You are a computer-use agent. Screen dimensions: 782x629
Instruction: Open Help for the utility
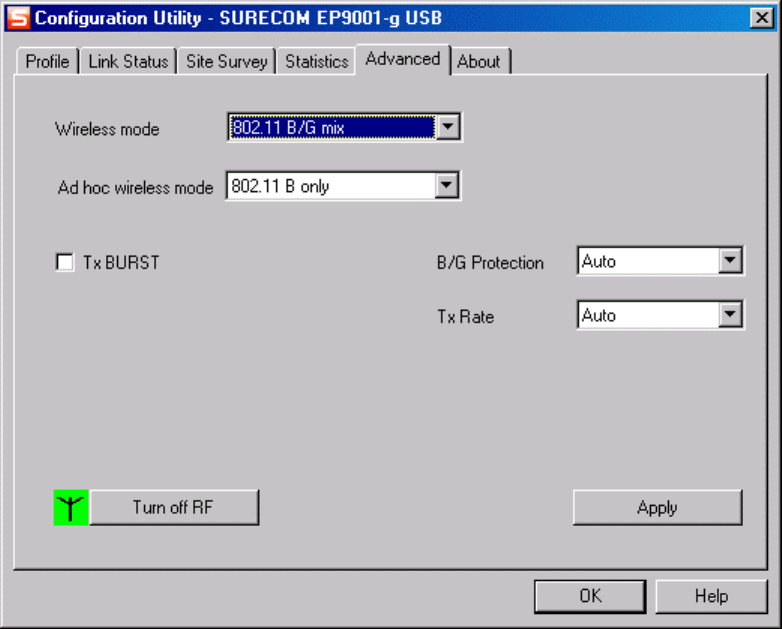point(711,596)
